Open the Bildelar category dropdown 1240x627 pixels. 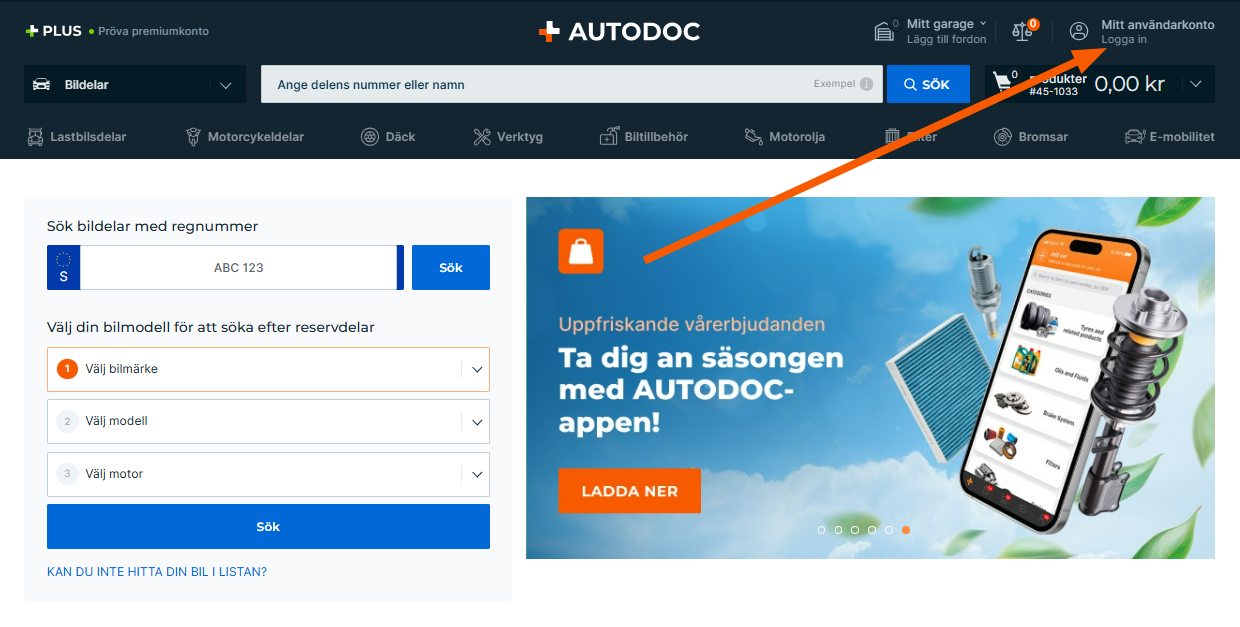tap(135, 84)
